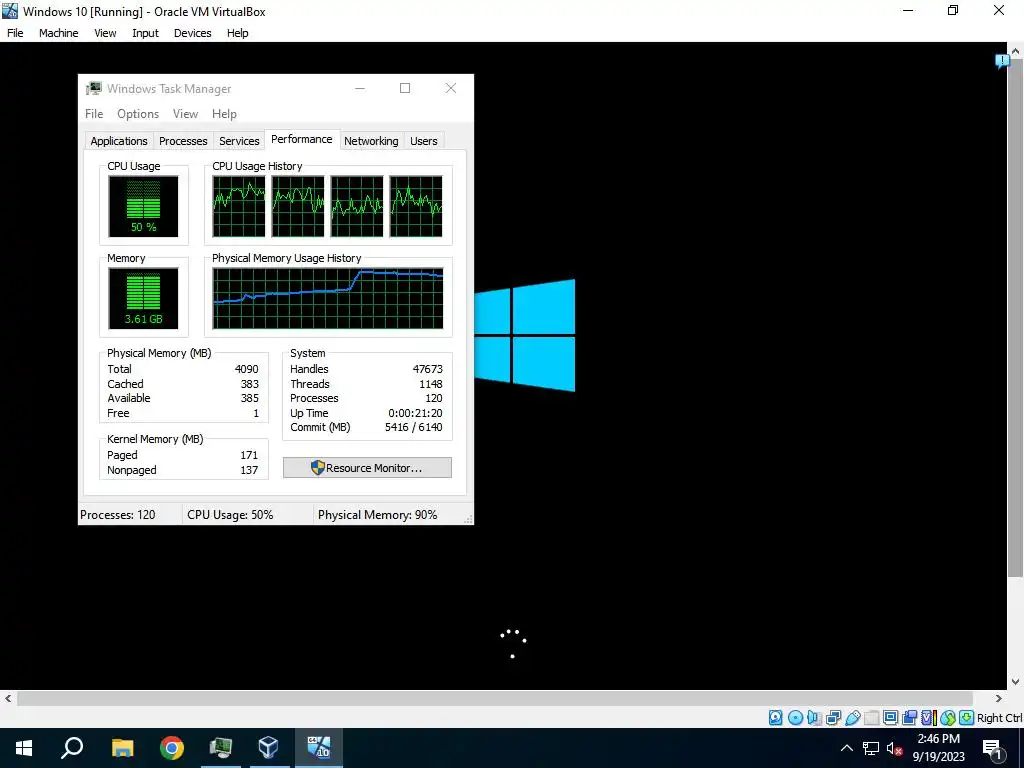The width and height of the screenshot is (1024, 768).
Task: Select the Performance tab
Action: pyautogui.click(x=302, y=139)
